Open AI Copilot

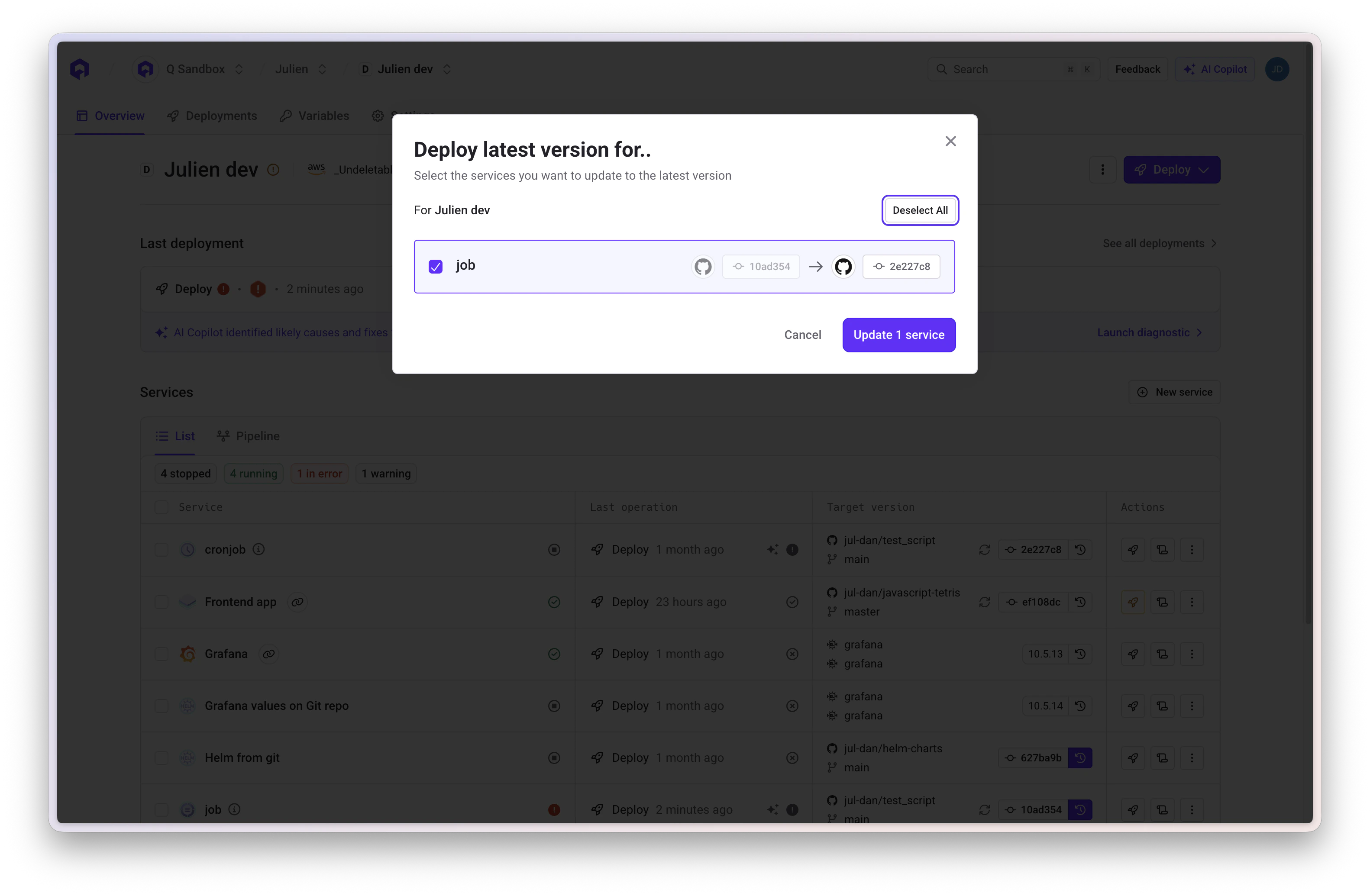(1215, 69)
